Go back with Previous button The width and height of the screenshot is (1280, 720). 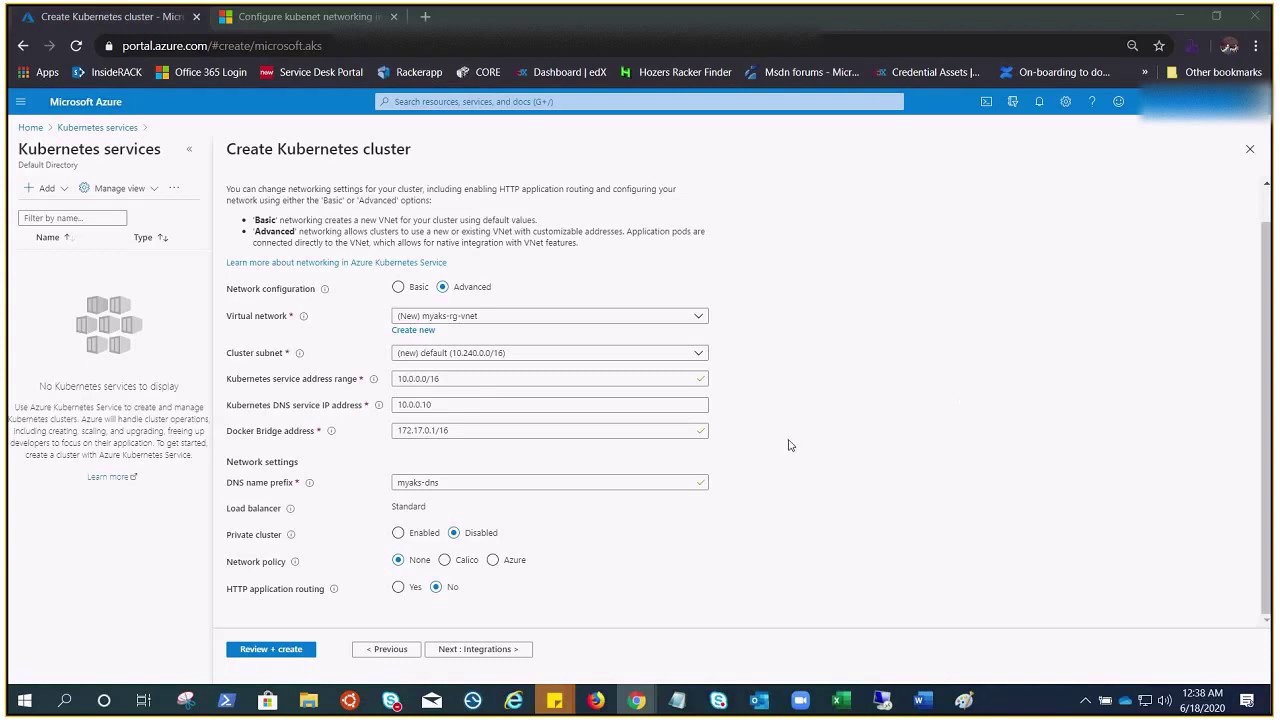click(386, 649)
